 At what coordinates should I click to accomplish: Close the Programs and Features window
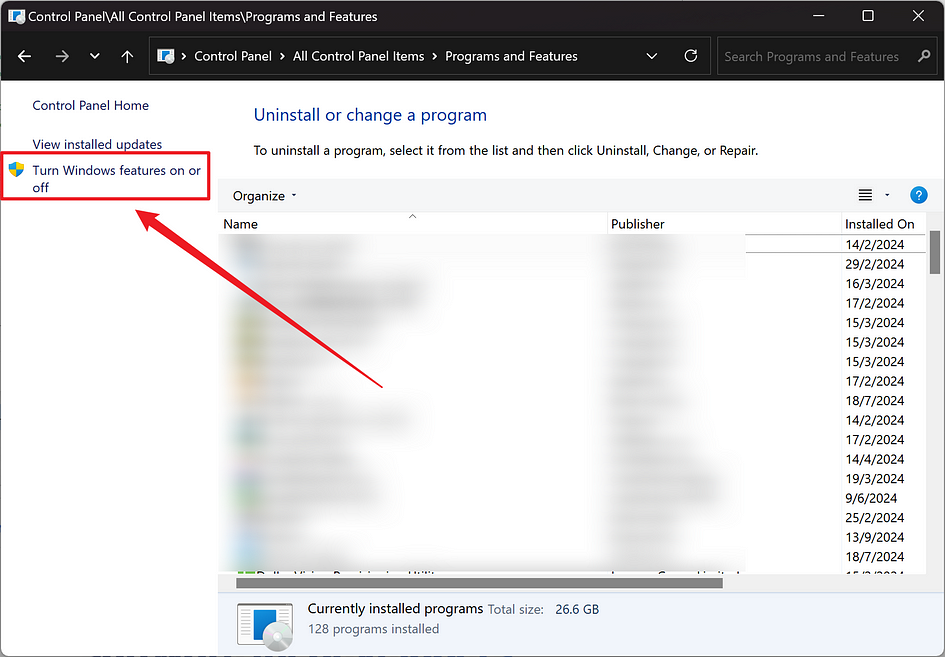point(918,16)
